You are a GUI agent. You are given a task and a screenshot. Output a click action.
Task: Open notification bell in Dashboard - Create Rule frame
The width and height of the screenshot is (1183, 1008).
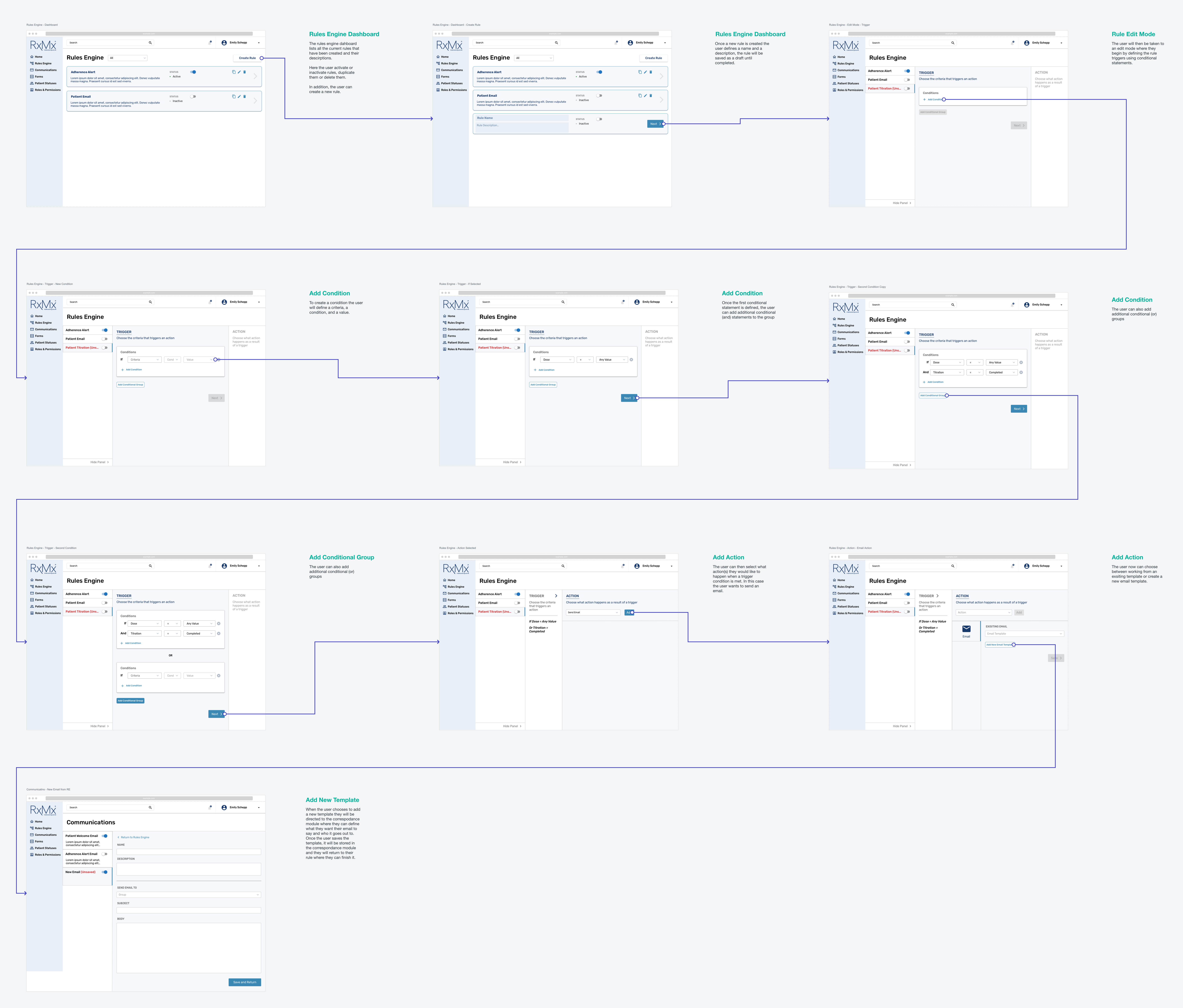pyautogui.click(x=616, y=43)
